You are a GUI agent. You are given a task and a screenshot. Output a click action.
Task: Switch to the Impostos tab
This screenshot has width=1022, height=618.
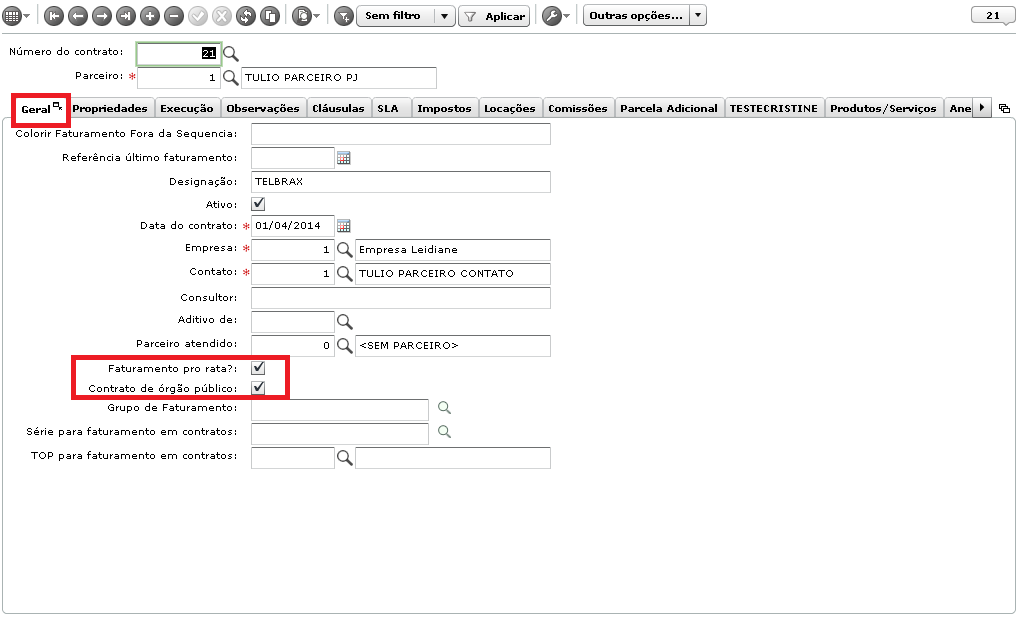pyautogui.click(x=445, y=109)
